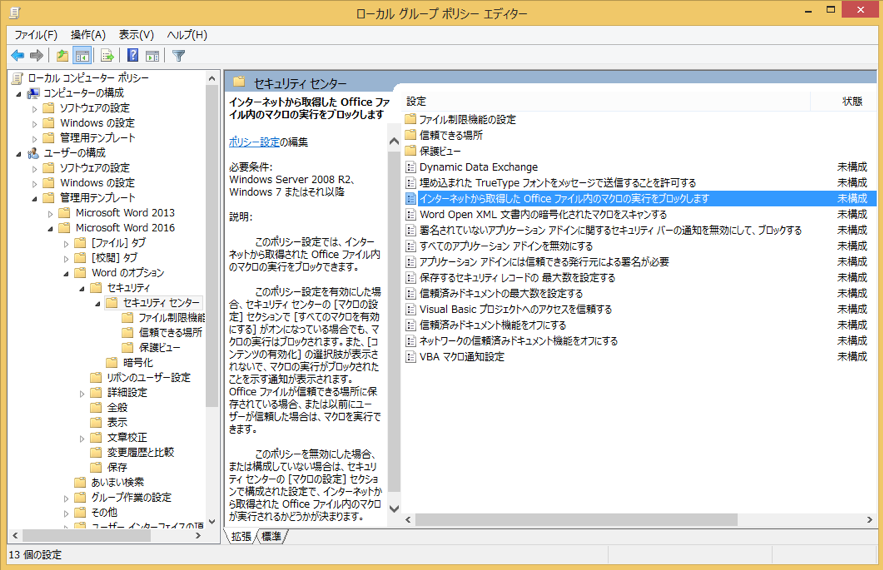Click the 暗号化 folder icon in tree
Screen dimensions: 883x570
pos(112,362)
